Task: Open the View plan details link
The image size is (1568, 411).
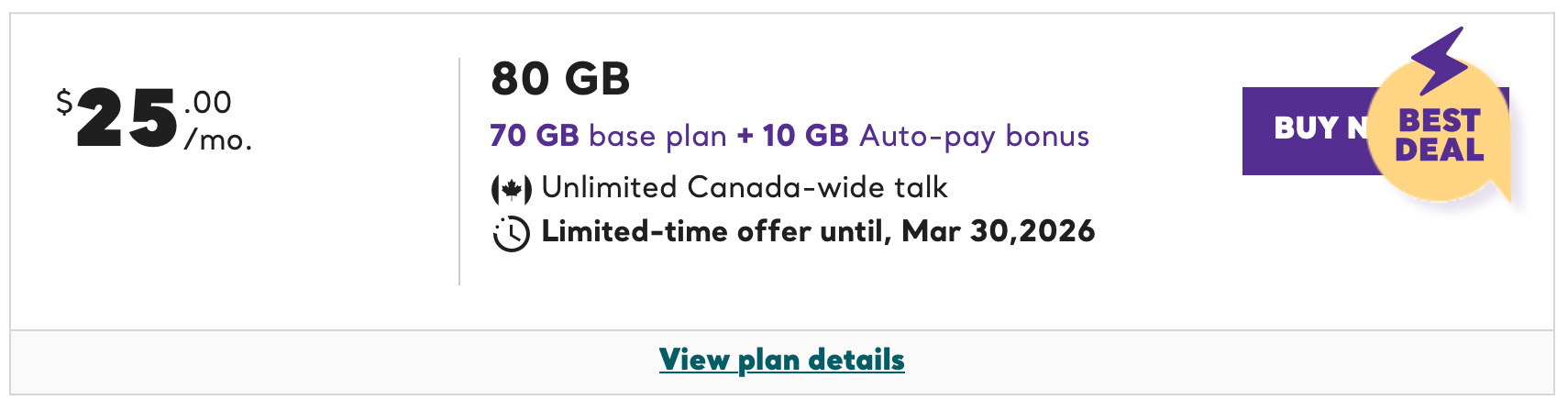Action: pyautogui.click(x=781, y=360)
